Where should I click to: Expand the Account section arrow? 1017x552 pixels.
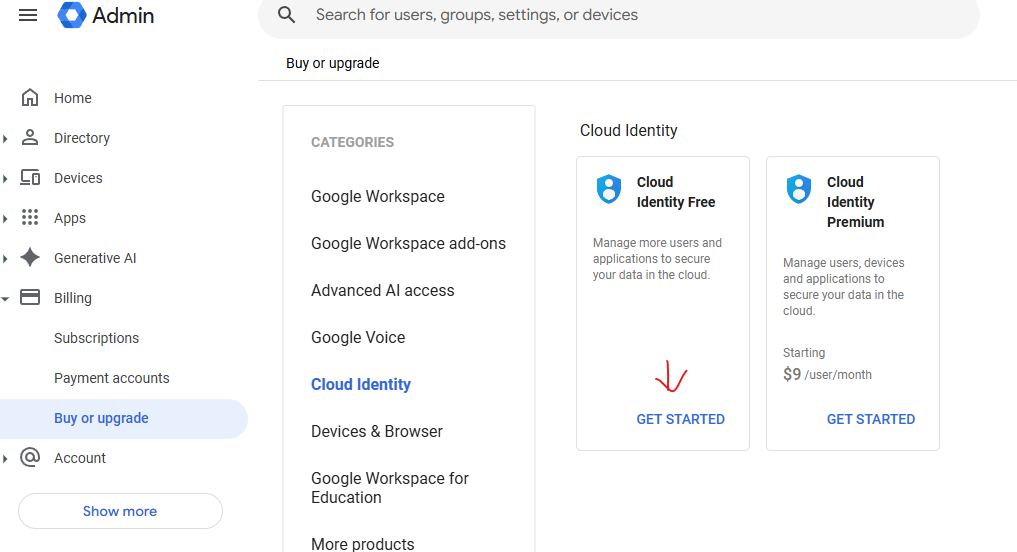click(6, 458)
